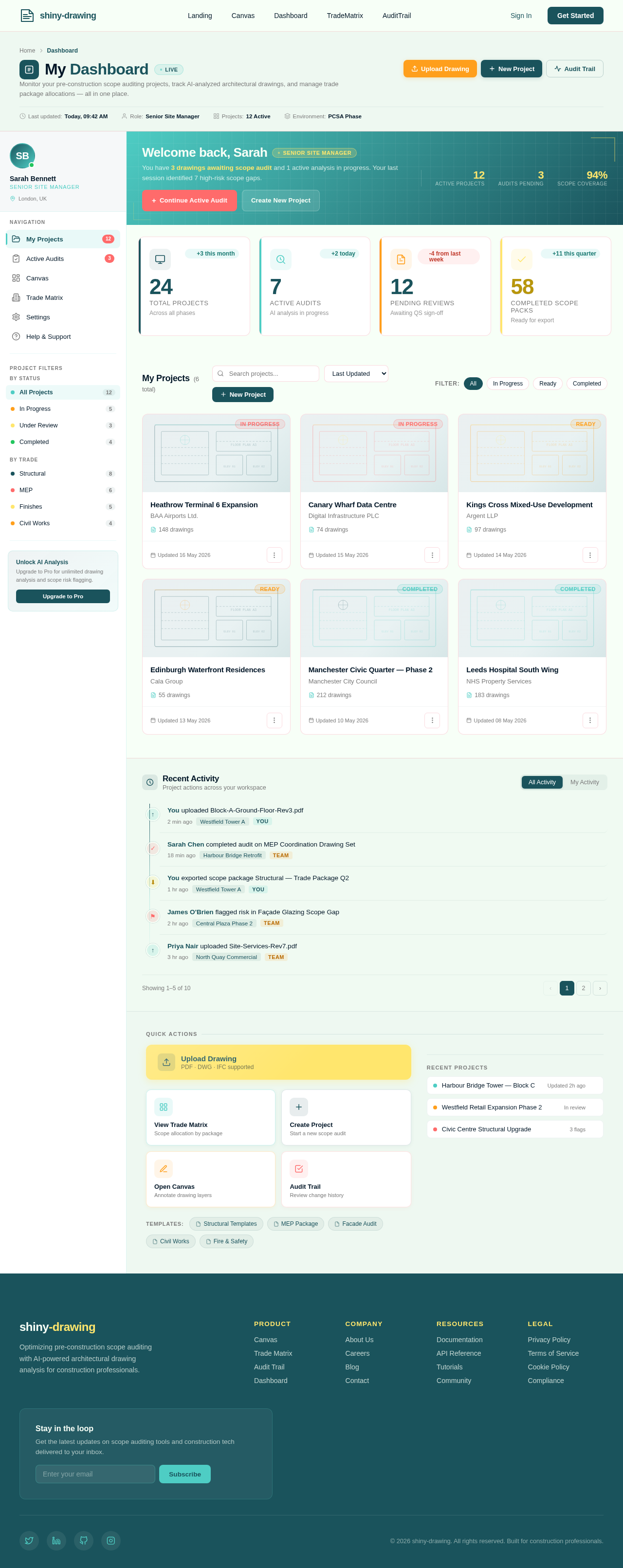The width and height of the screenshot is (623, 1568).
Task: Click the SB profile avatar
Action: 22,156
